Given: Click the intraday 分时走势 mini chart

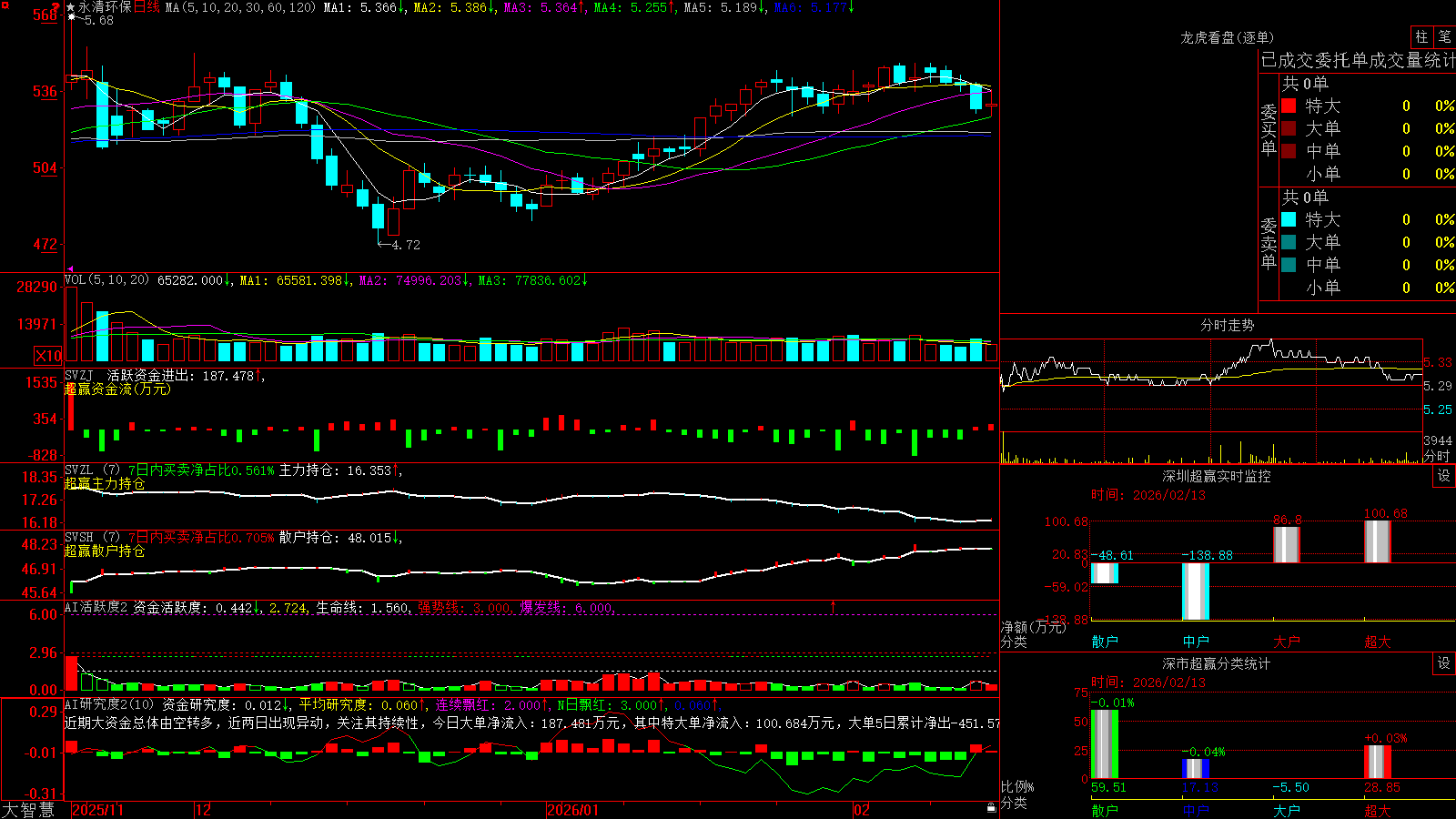Looking at the screenshot, I should click(x=1212, y=401).
